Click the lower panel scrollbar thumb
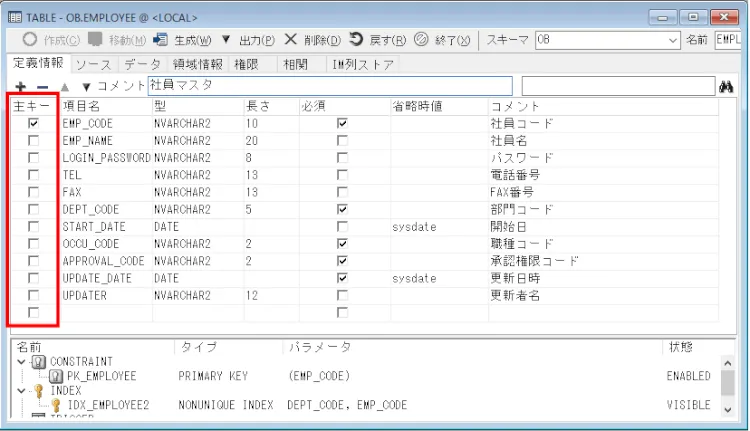 728,383
